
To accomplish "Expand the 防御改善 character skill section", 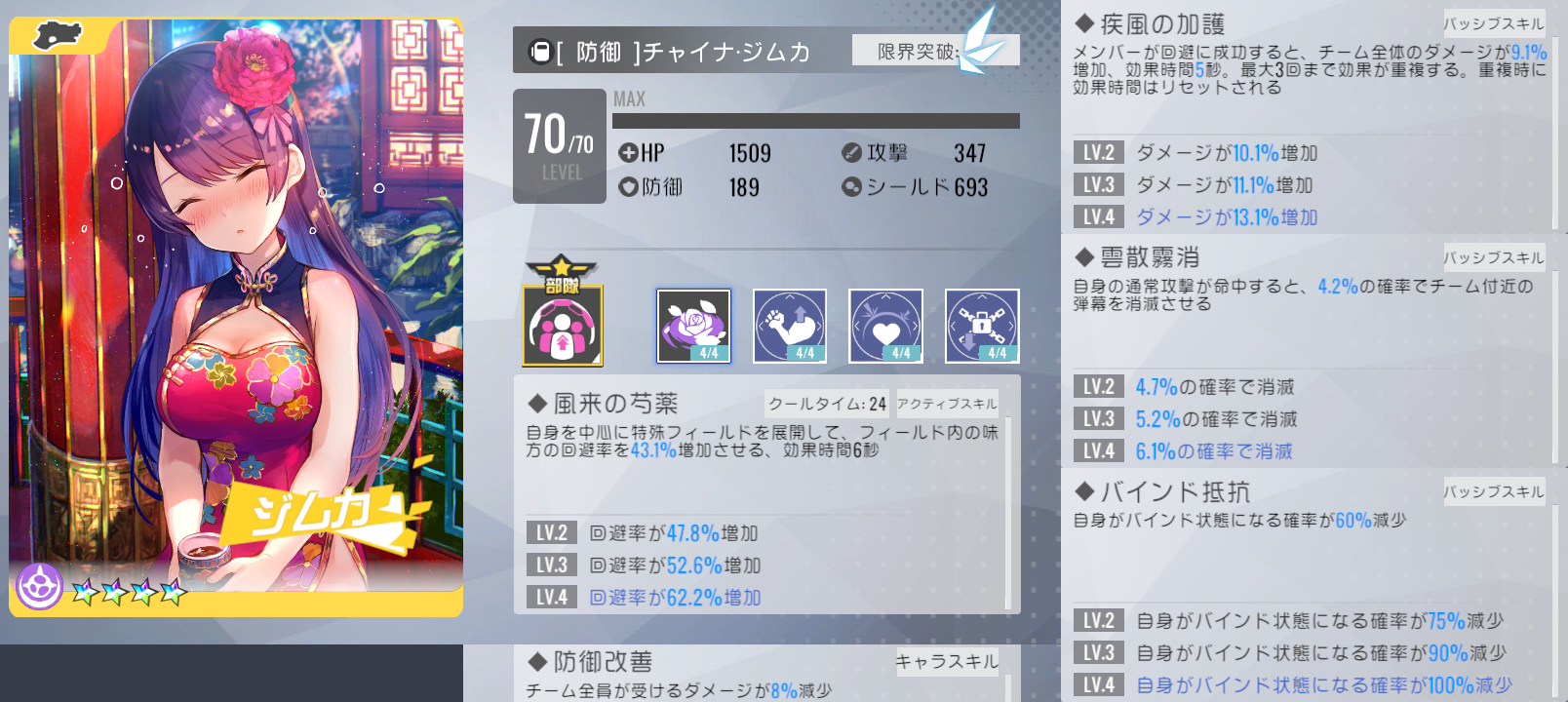I will (x=589, y=662).
